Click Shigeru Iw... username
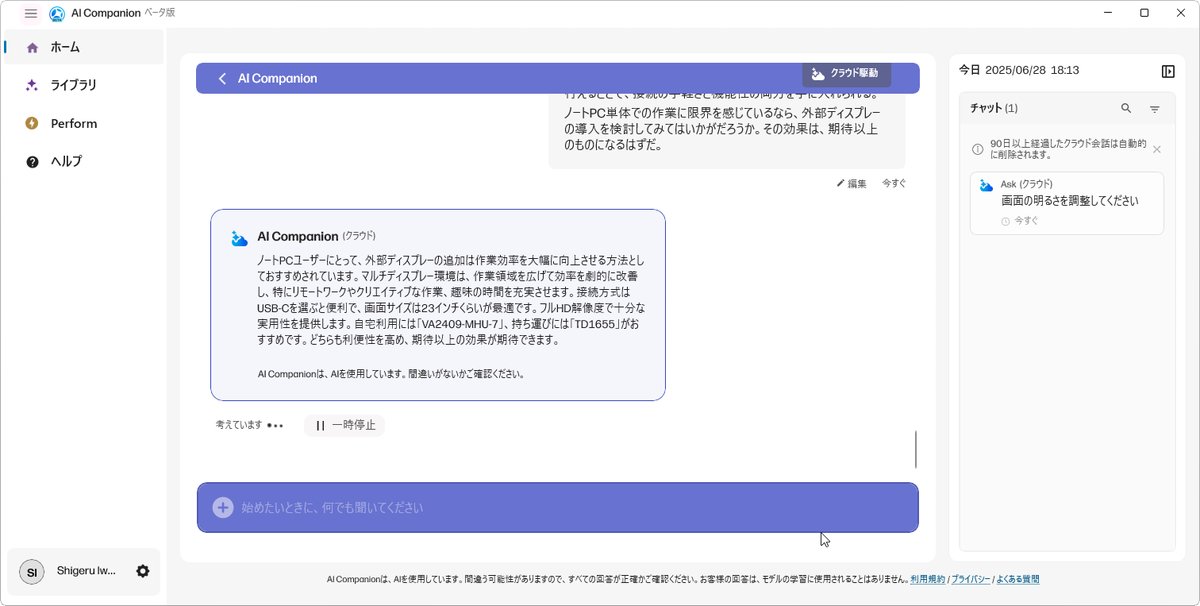 point(86,571)
